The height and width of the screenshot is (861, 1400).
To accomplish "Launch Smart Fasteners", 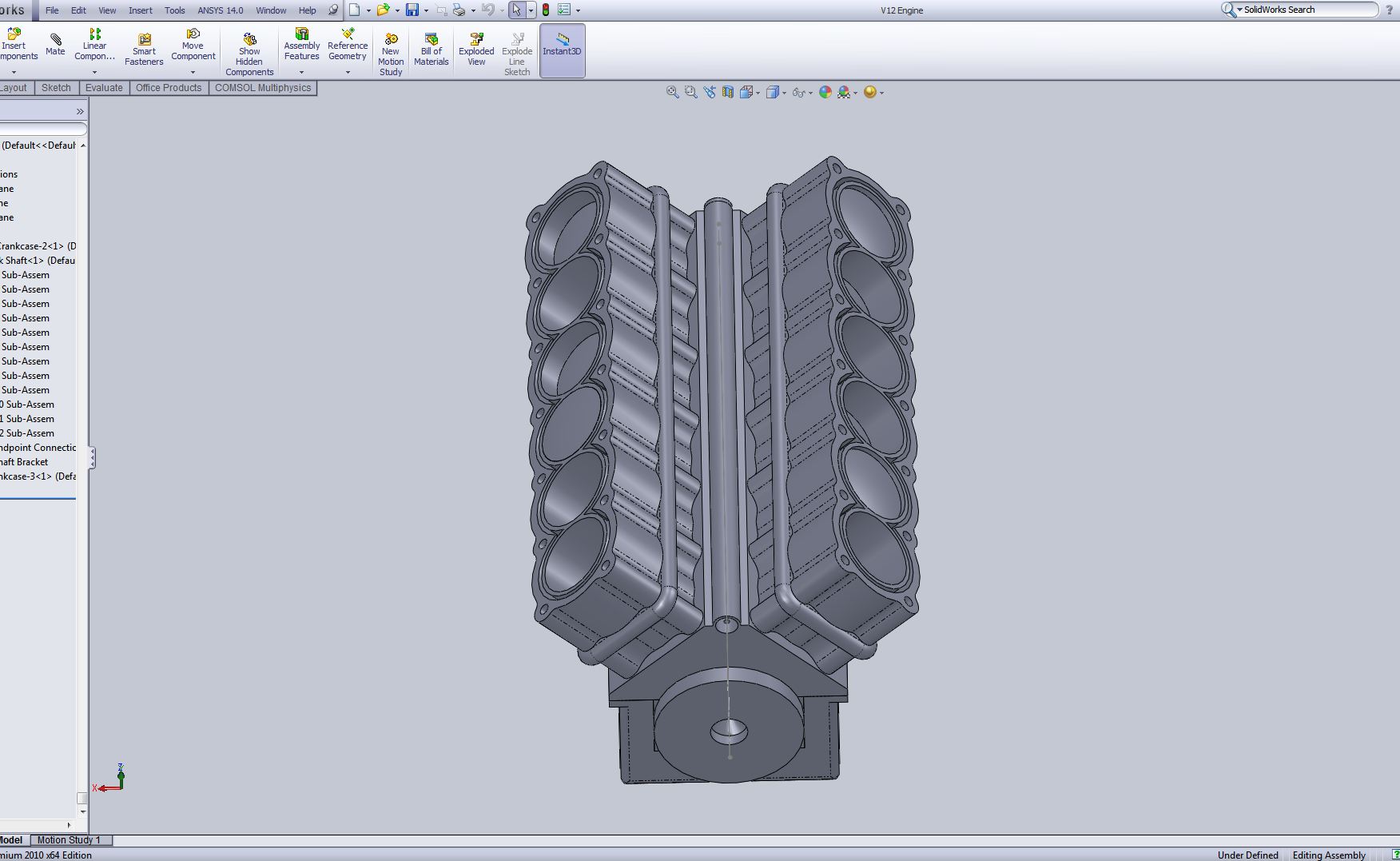I will point(144,50).
